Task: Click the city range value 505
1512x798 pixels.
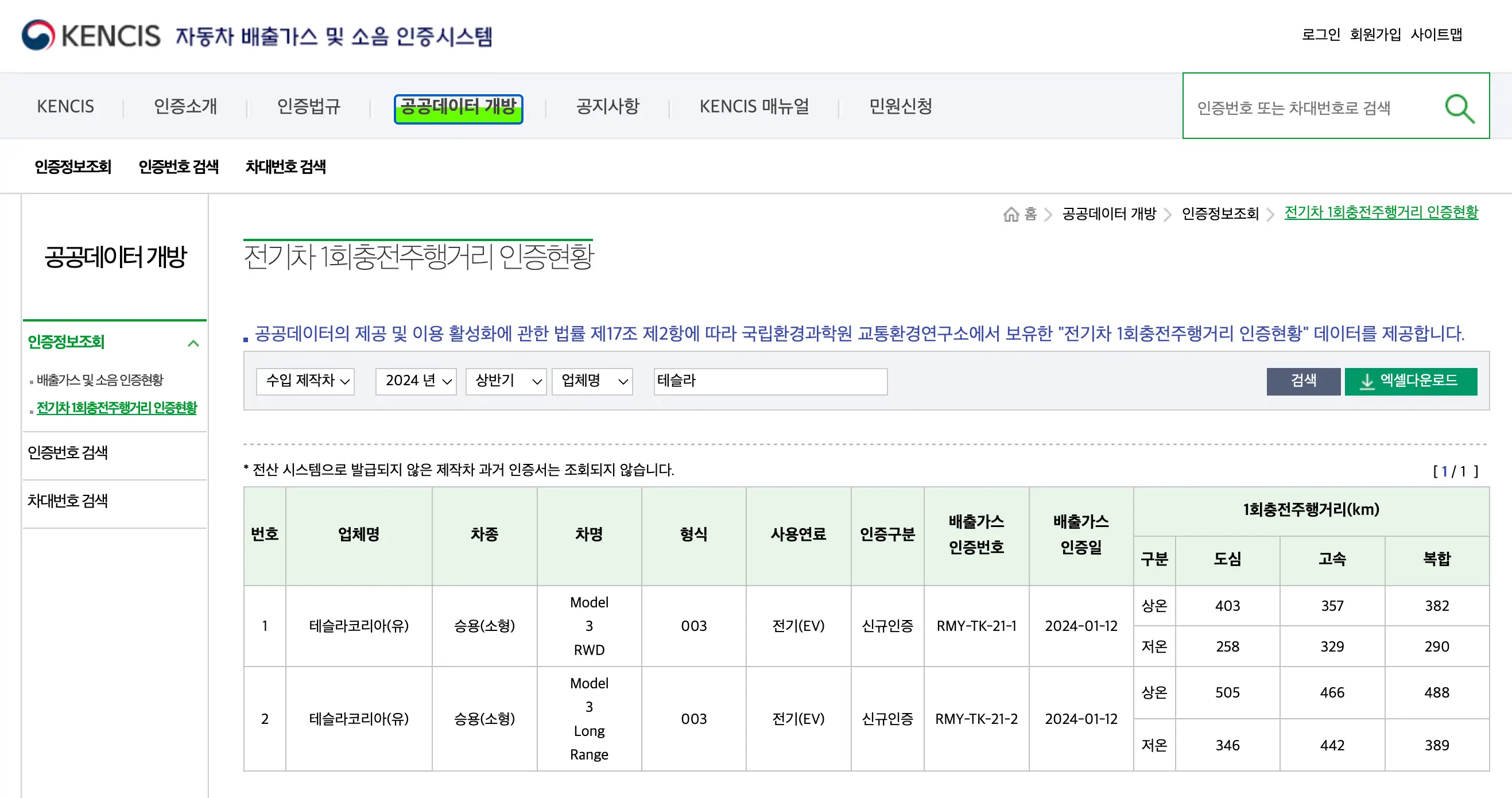Action: click(x=1227, y=693)
